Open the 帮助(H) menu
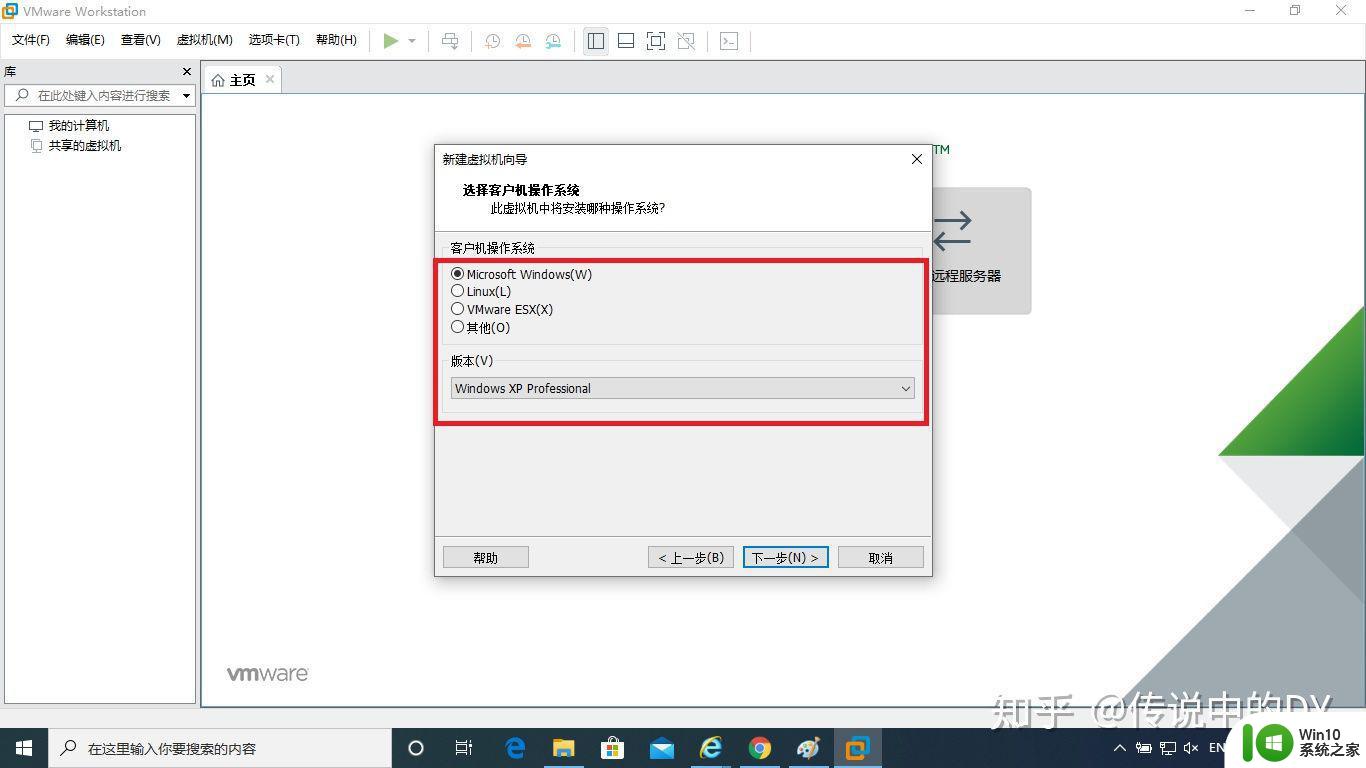This screenshot has height=768, width=1366. coord(336,40)
